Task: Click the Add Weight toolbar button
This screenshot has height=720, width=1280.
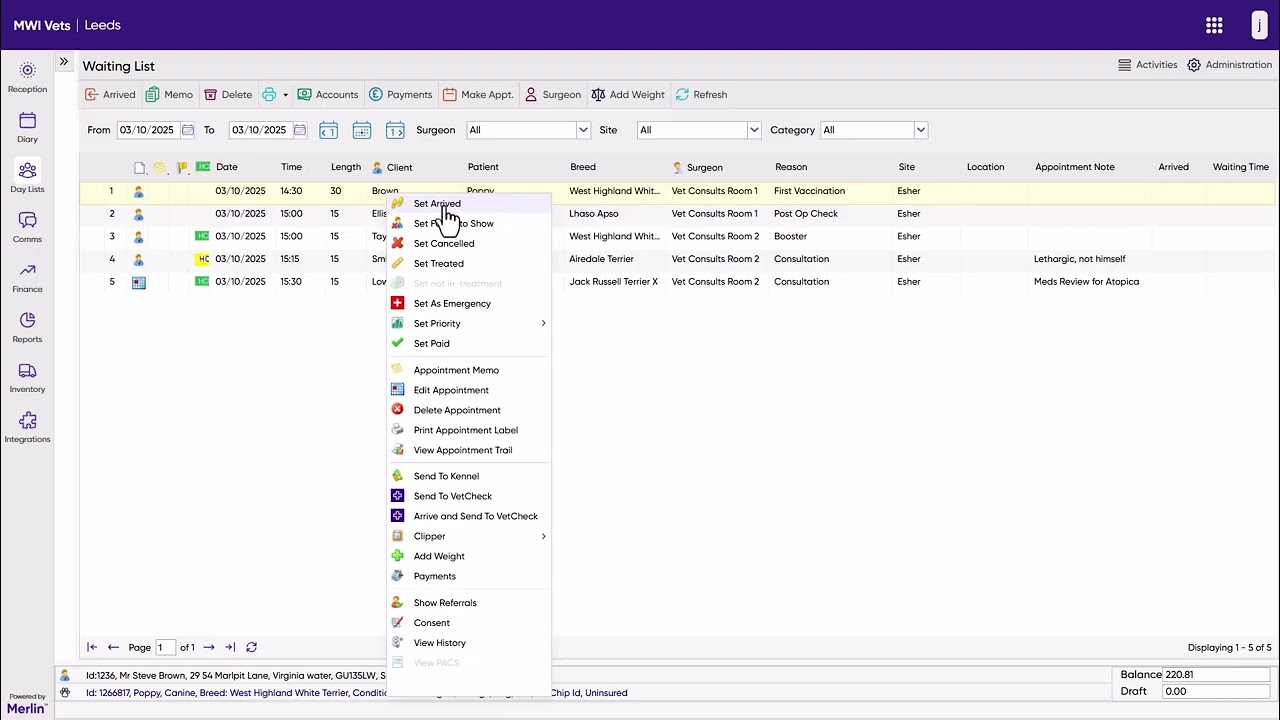Action: 628,95
